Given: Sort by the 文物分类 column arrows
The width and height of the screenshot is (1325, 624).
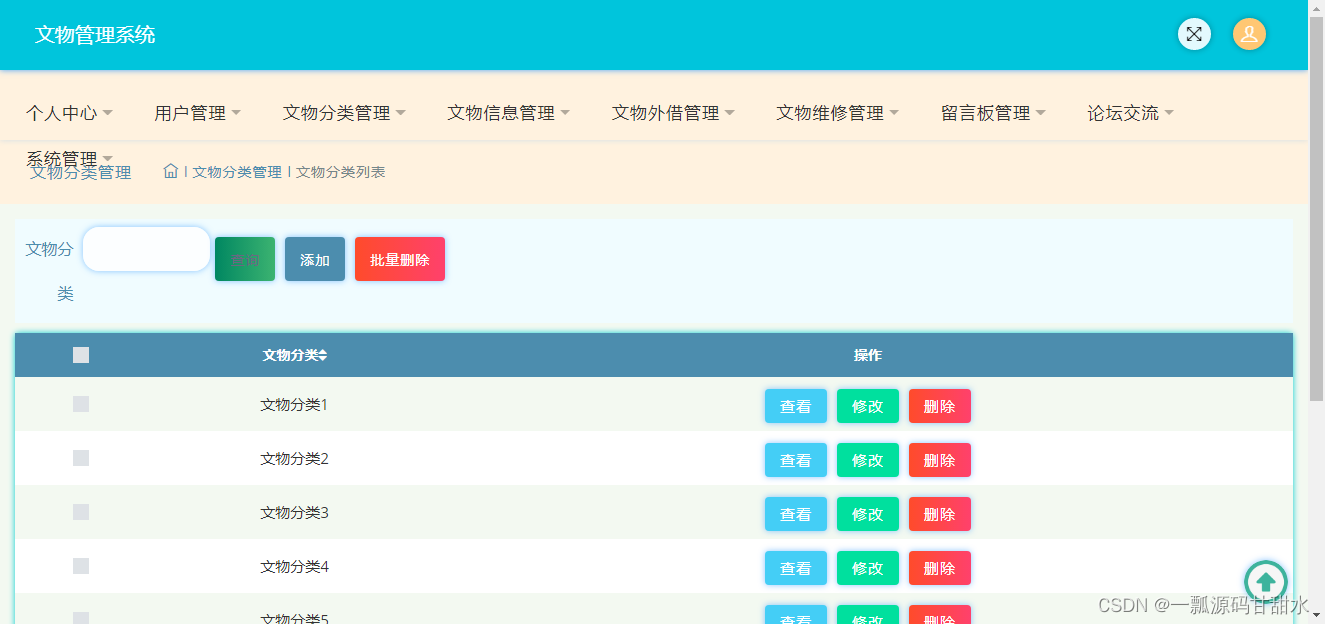Looking at the screenshot, I should point(323,356).
